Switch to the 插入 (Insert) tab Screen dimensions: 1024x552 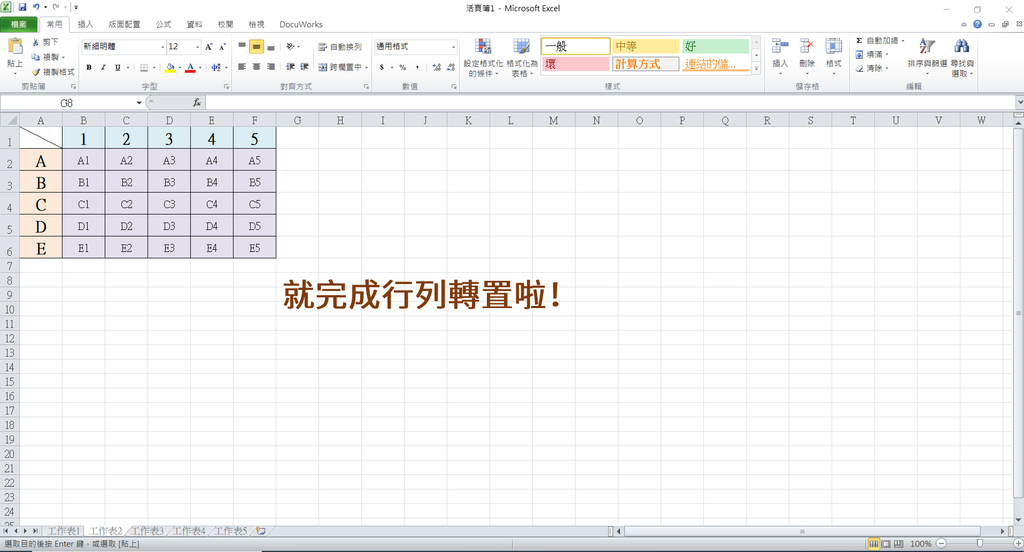click(x=86, y=25)
